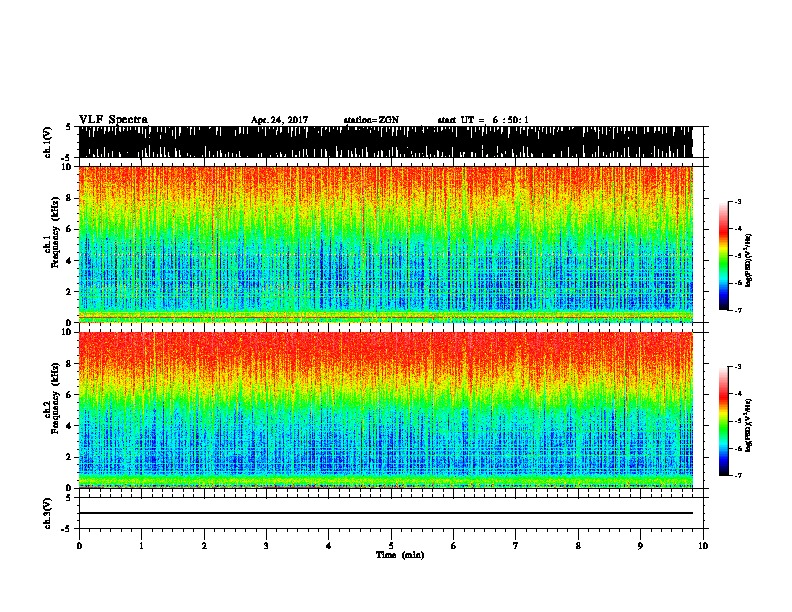
Task: Click the ch.1 colorbar 'log(PSD)' unit label
Action: (x=748, y=260)
